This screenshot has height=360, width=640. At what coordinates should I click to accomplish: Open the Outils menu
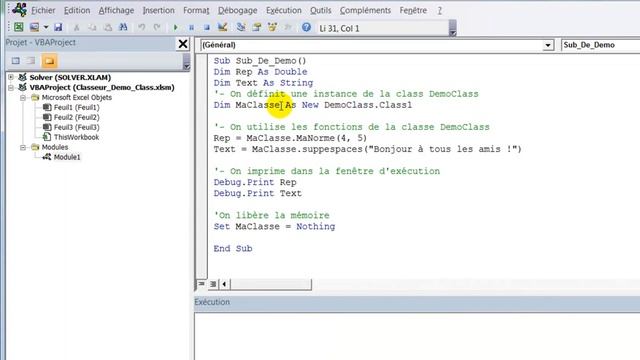coord(320,10)
